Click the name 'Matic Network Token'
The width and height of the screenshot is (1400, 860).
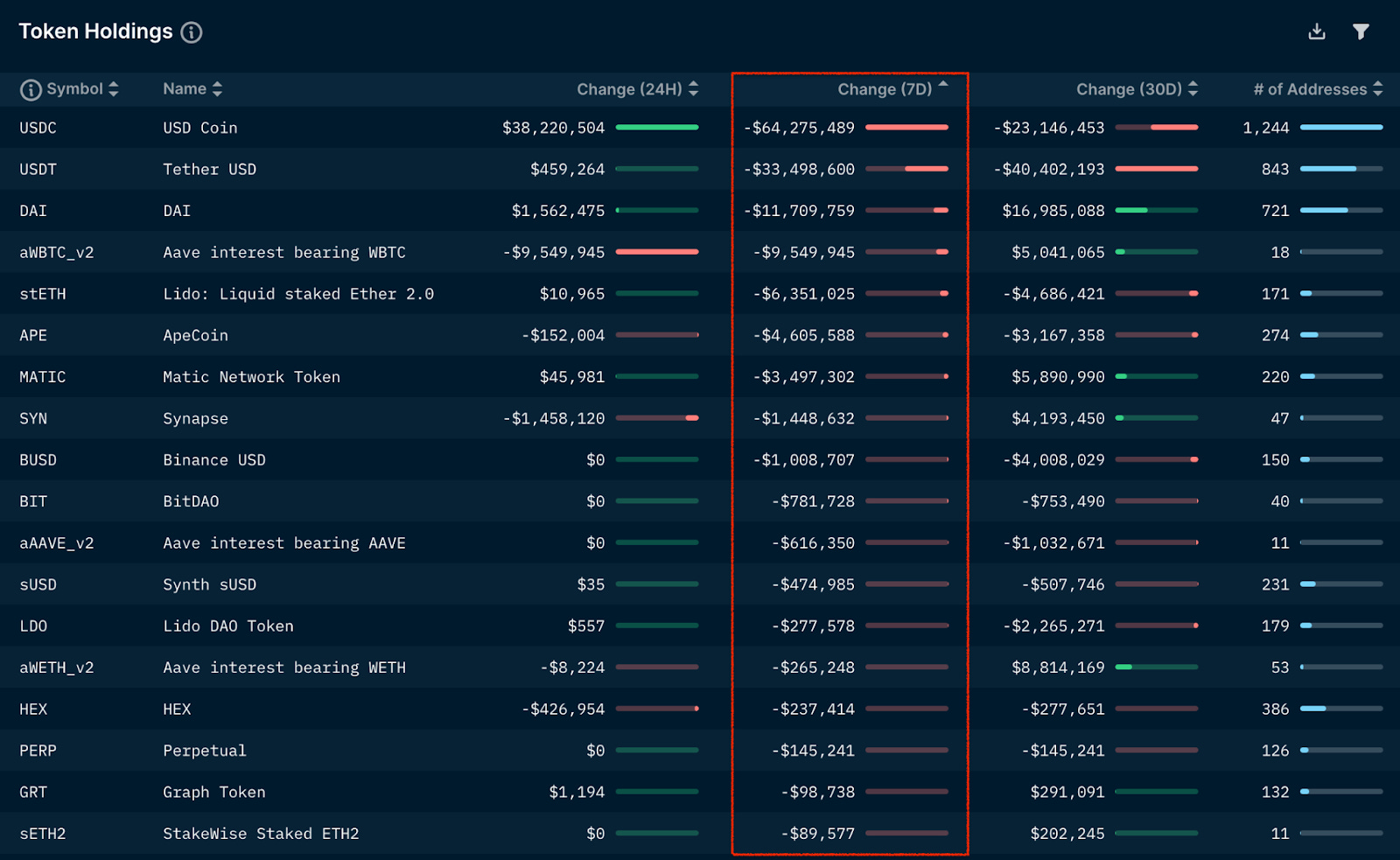pyautogui.click(x=252, y=377)
